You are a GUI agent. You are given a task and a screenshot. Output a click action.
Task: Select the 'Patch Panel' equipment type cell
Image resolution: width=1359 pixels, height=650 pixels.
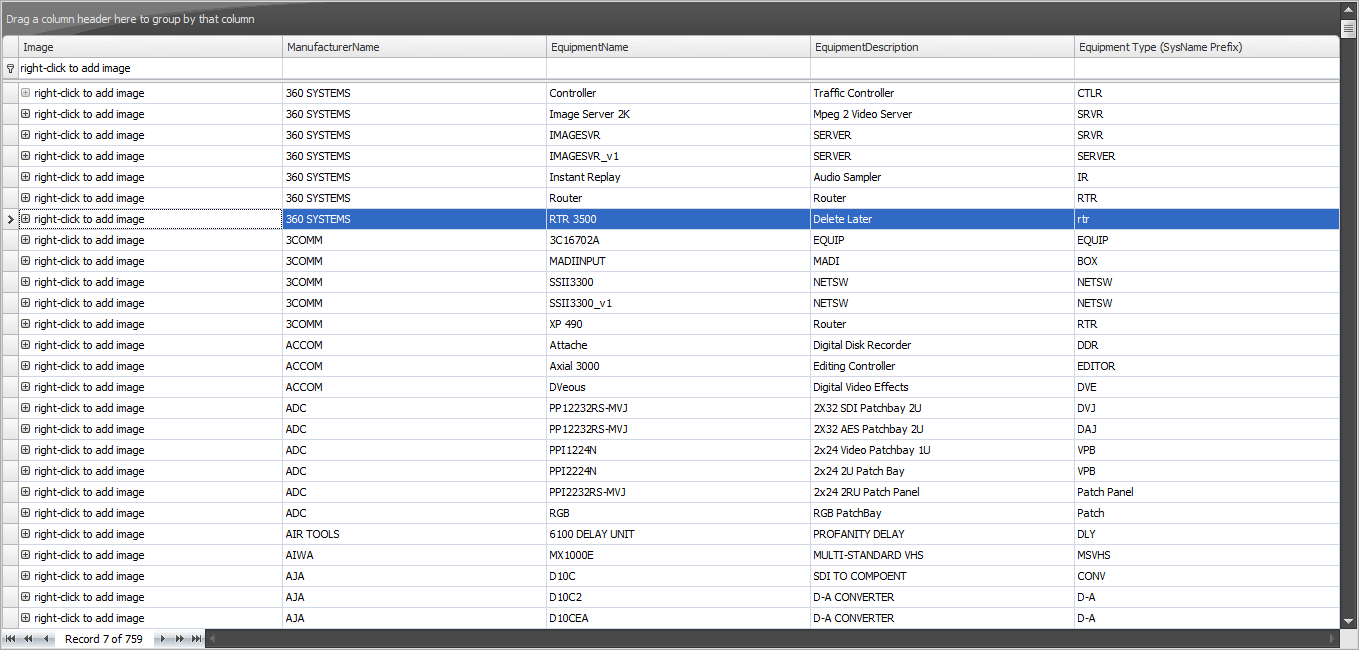pyautogui.click(x=1207, y=492)
